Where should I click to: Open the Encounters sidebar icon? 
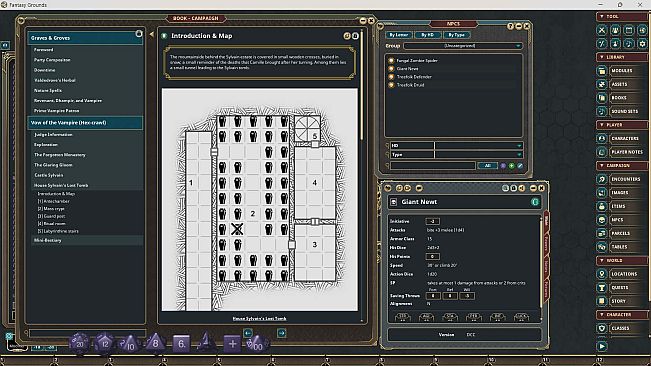click(x=602, y=179)
